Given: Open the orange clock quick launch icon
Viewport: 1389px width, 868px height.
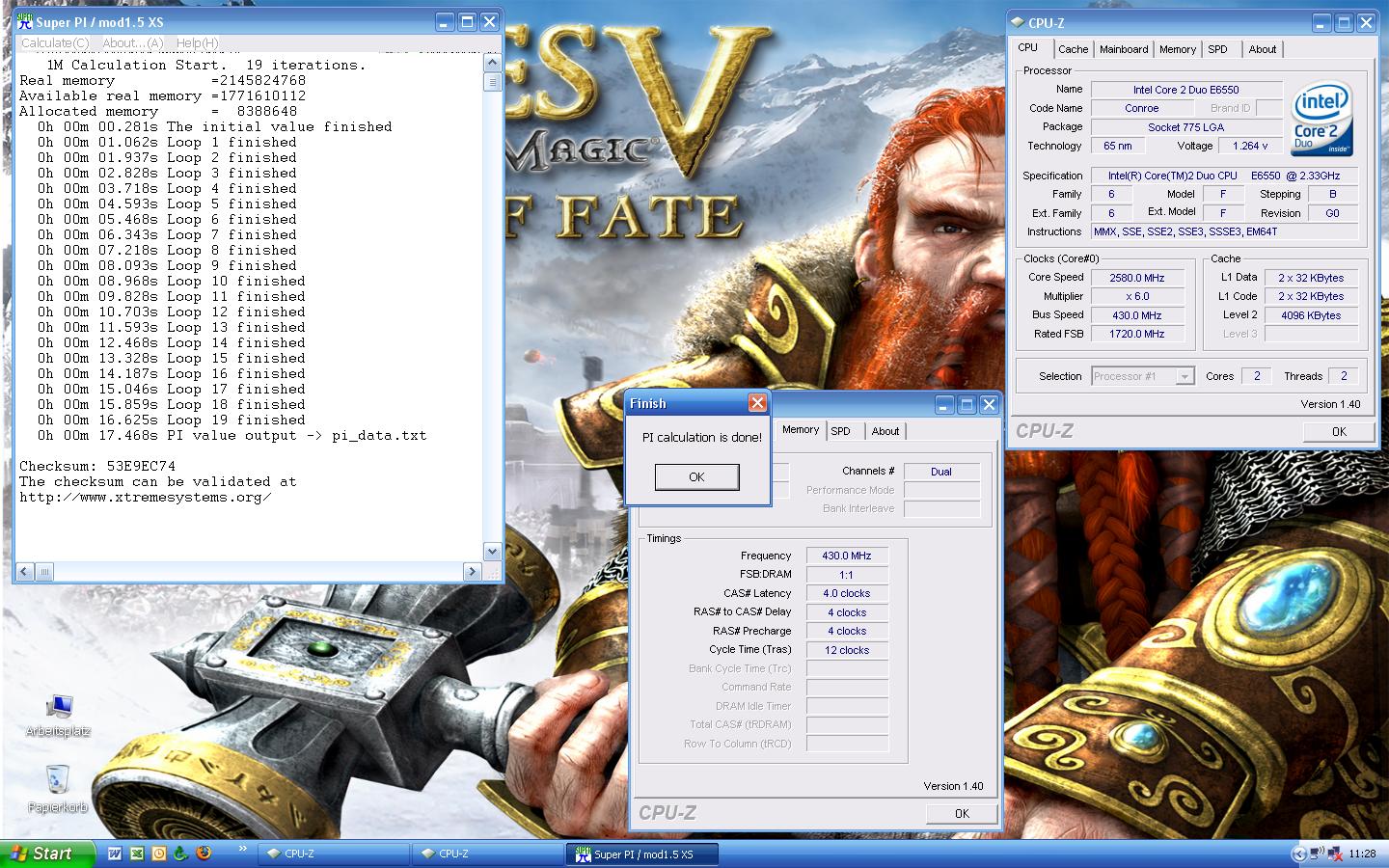Looking at the screenshot, I should pos(159,854).
